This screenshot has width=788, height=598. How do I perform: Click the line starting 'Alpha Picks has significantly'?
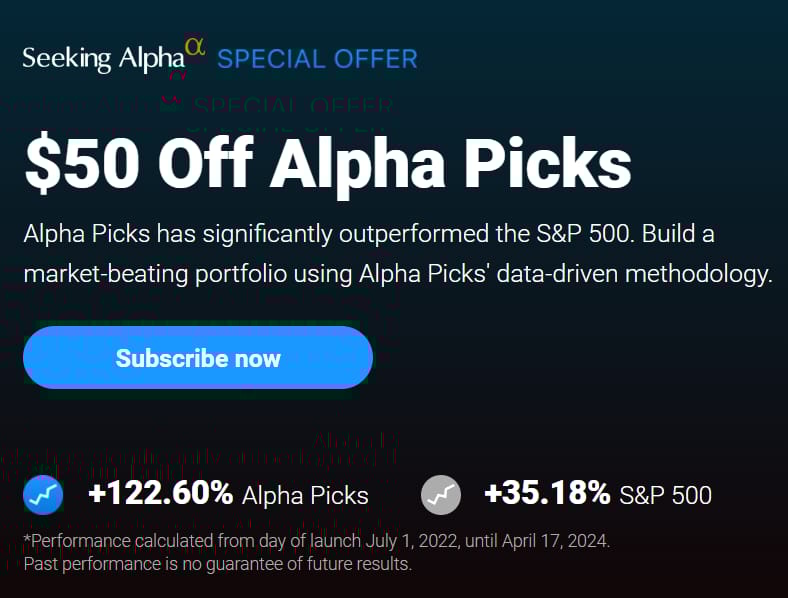tap(369, 234)
